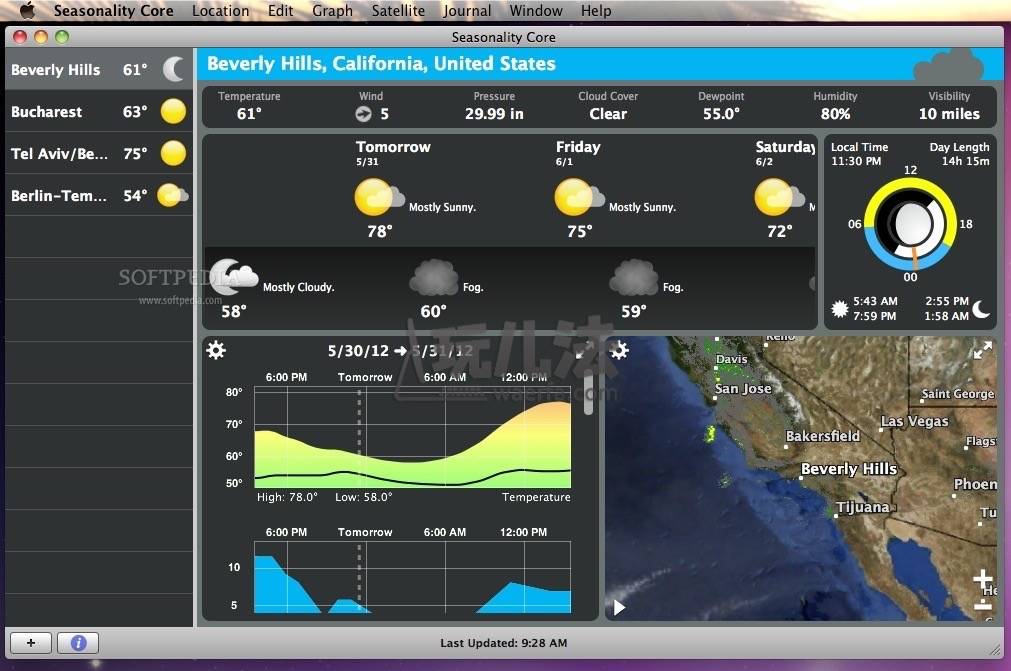Play the satellite map animation
This screenshot has height=671, width=1011.
click(x=619, y=607)
